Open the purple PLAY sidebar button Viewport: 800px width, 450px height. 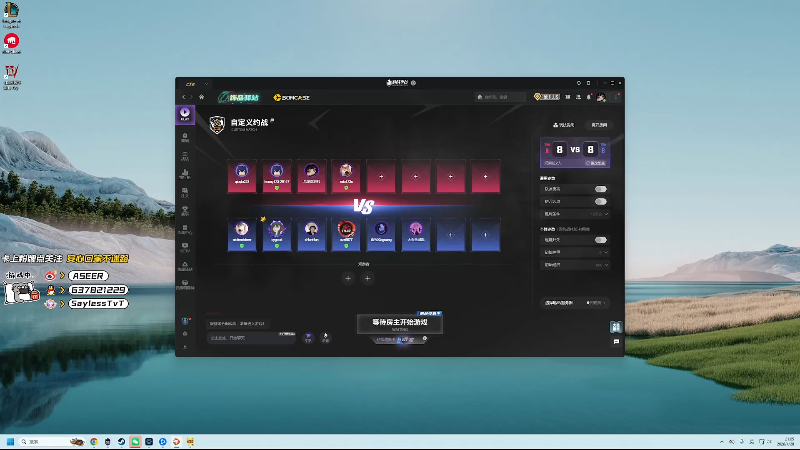click(185, 114)
